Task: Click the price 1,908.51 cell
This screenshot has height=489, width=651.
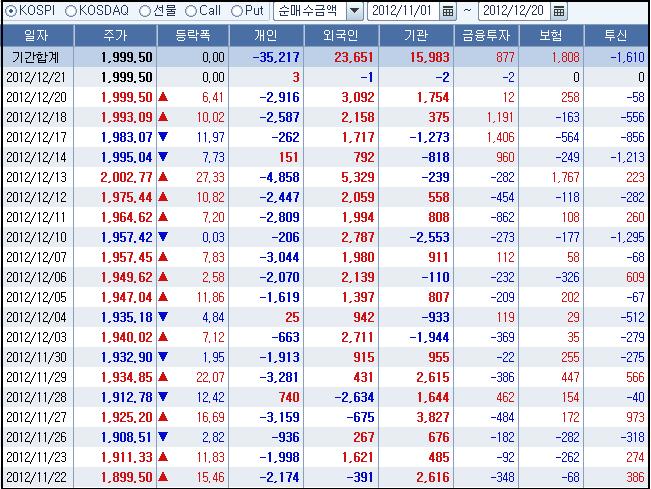Action: tap(127, 437)
